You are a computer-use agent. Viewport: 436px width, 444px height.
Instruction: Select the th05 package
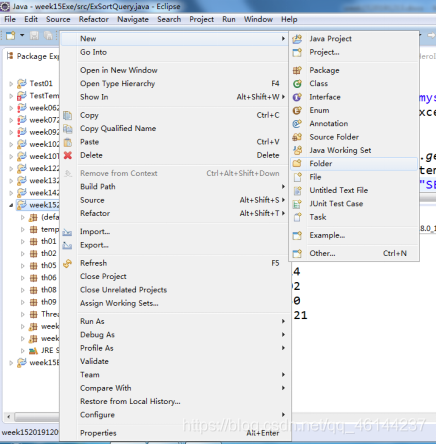pos(43,266)
